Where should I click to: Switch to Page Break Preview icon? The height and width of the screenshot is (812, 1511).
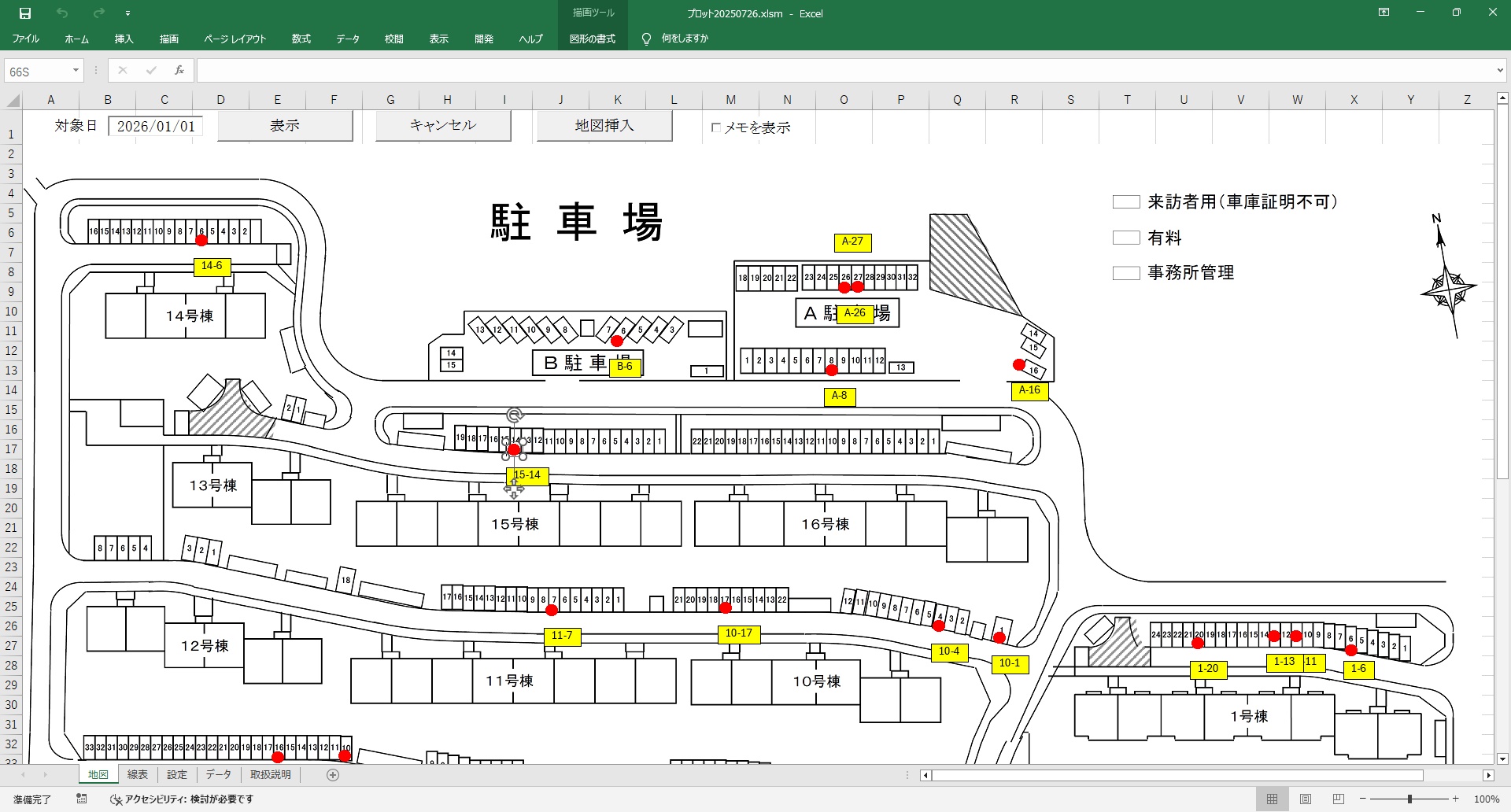coord(1339,799)
